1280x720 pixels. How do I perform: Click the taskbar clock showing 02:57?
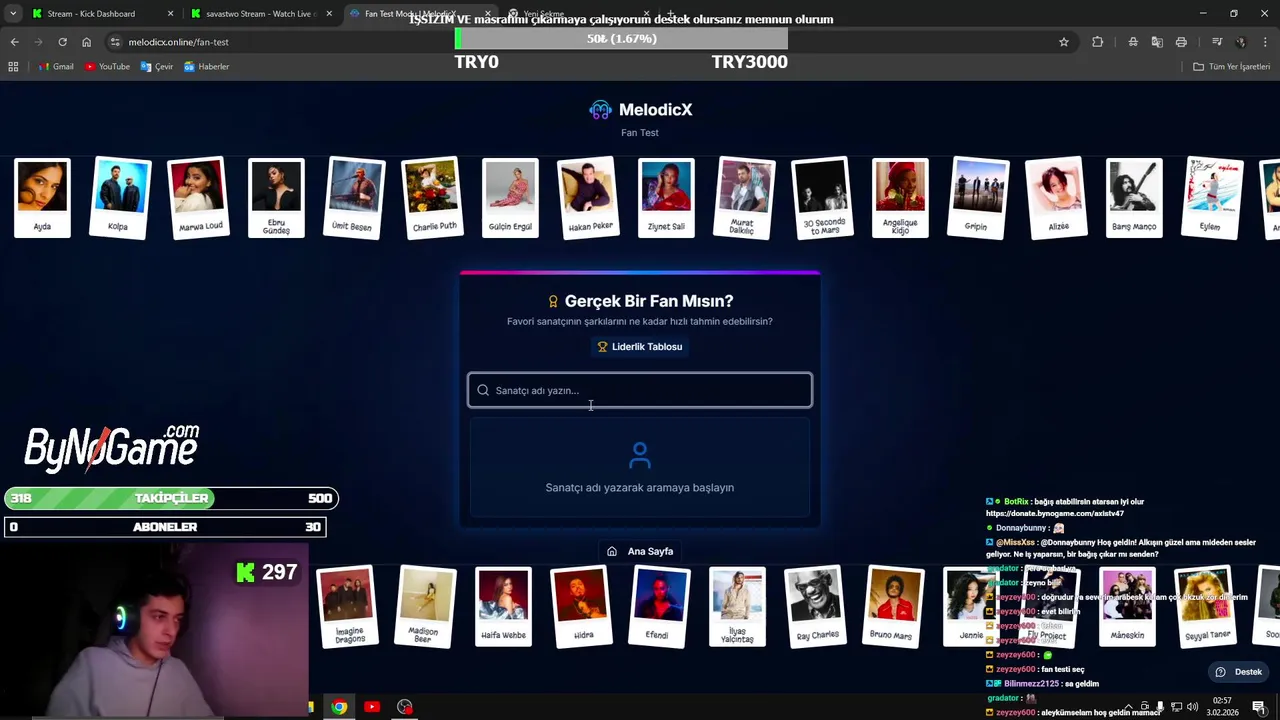[x=1222, y=706]
